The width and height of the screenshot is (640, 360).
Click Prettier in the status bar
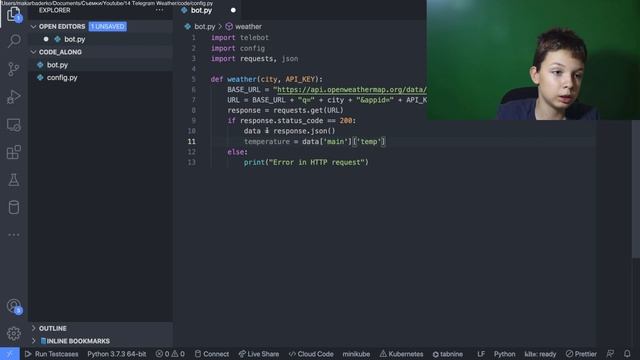click(x=581, y=354)
